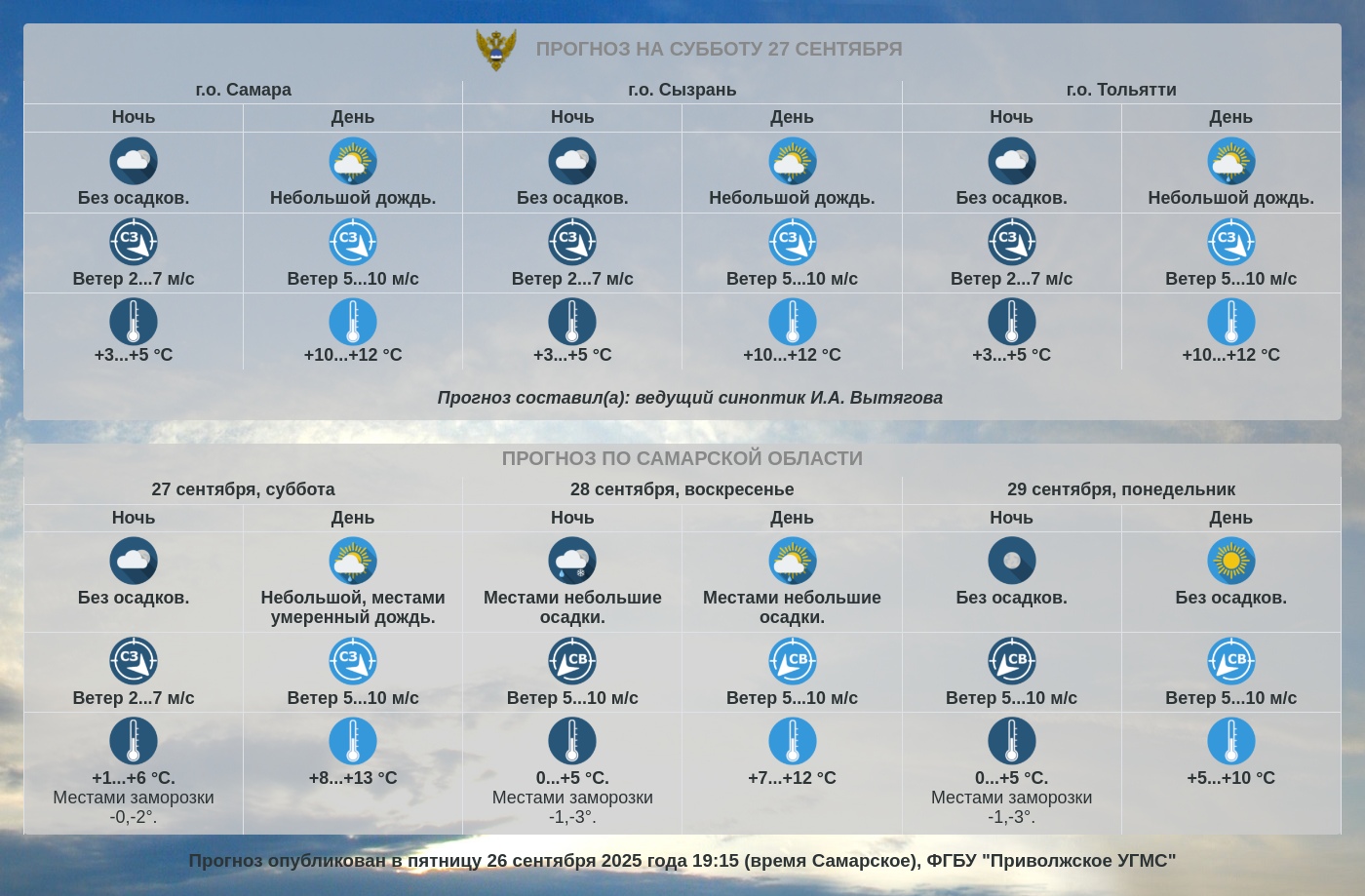1365x896 pixels.
Task: Click region temperature '+7...+12 °C'
Action: [792, 778]
